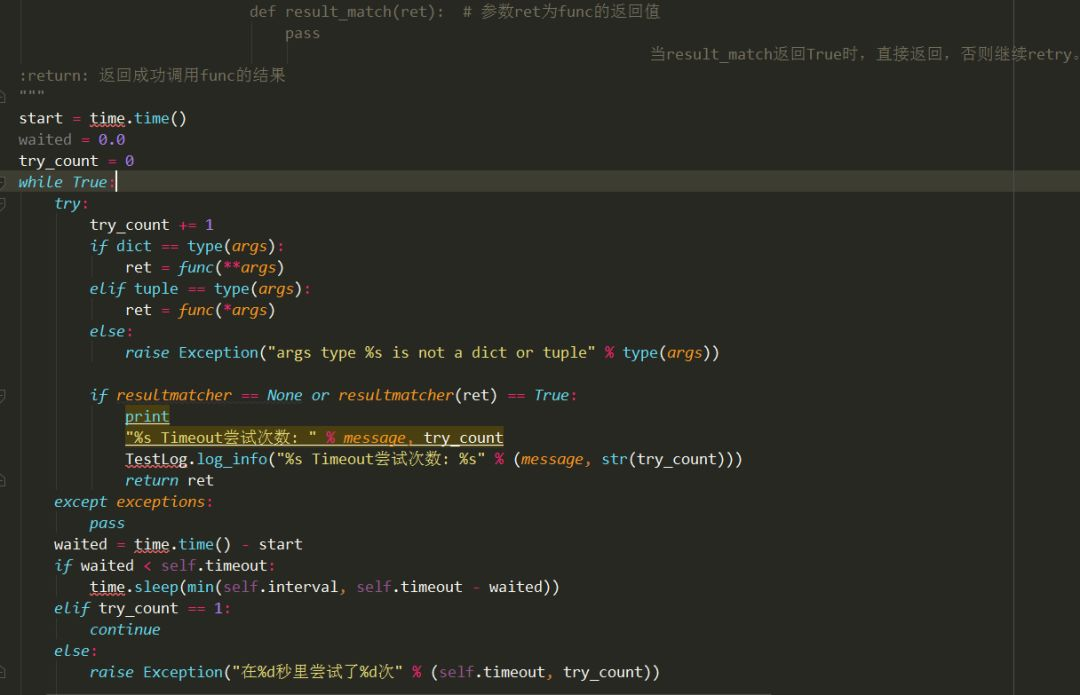Click raise Exception '在%d秒里尝试了%d次' line

click(375, 672)
